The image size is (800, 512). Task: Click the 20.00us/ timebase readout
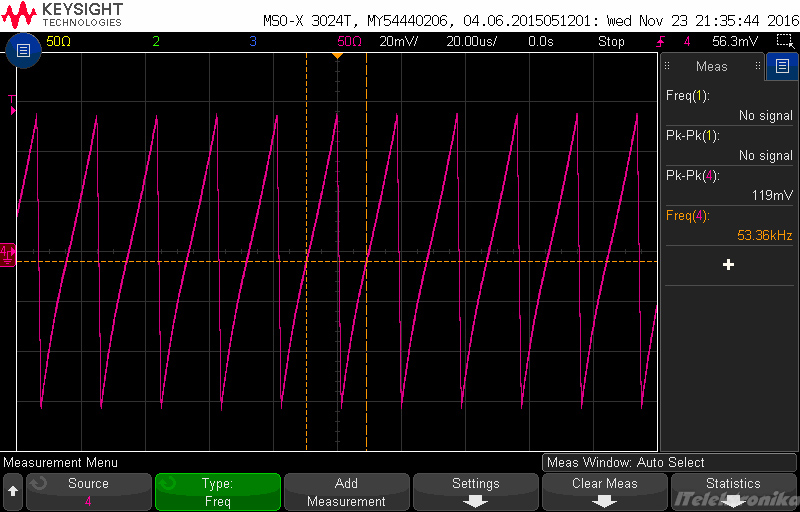(471, 42)
